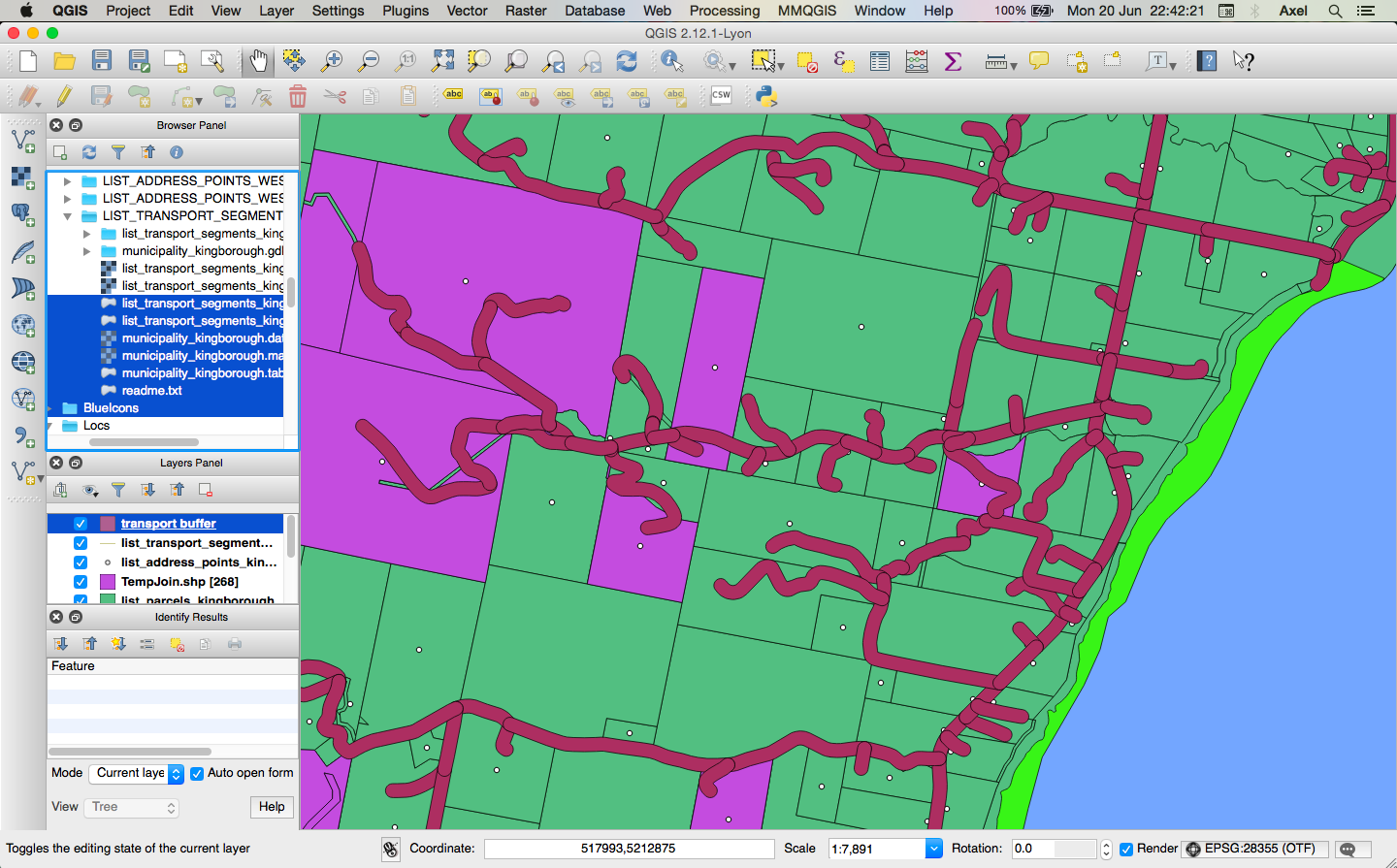The height and width of the screenshot is (868, 1397).
Task: Toggle list_transport_segment layer checkbox
Action: pos(81,543)
